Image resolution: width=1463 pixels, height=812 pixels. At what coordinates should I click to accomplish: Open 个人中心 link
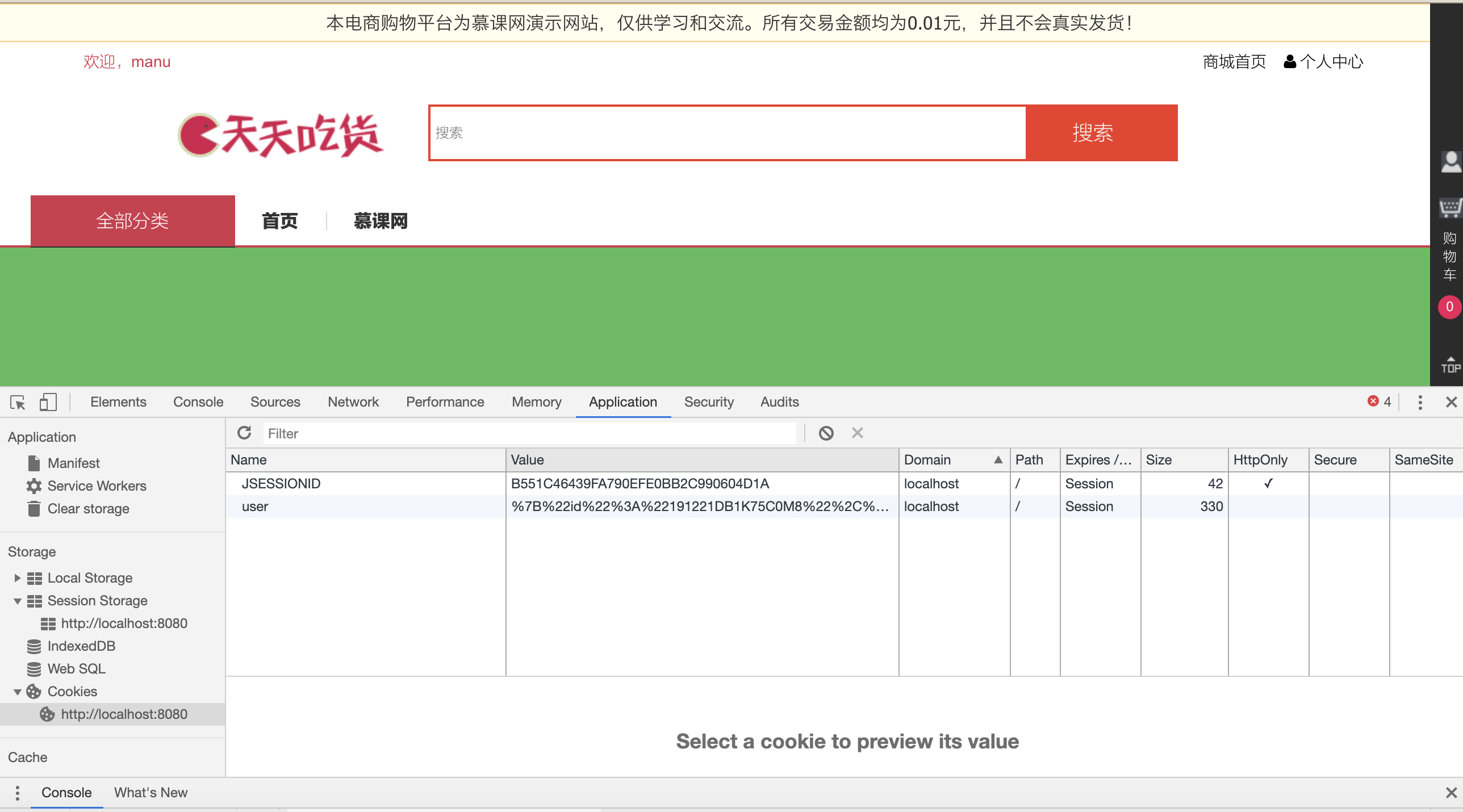click(x=1323, y=61)
